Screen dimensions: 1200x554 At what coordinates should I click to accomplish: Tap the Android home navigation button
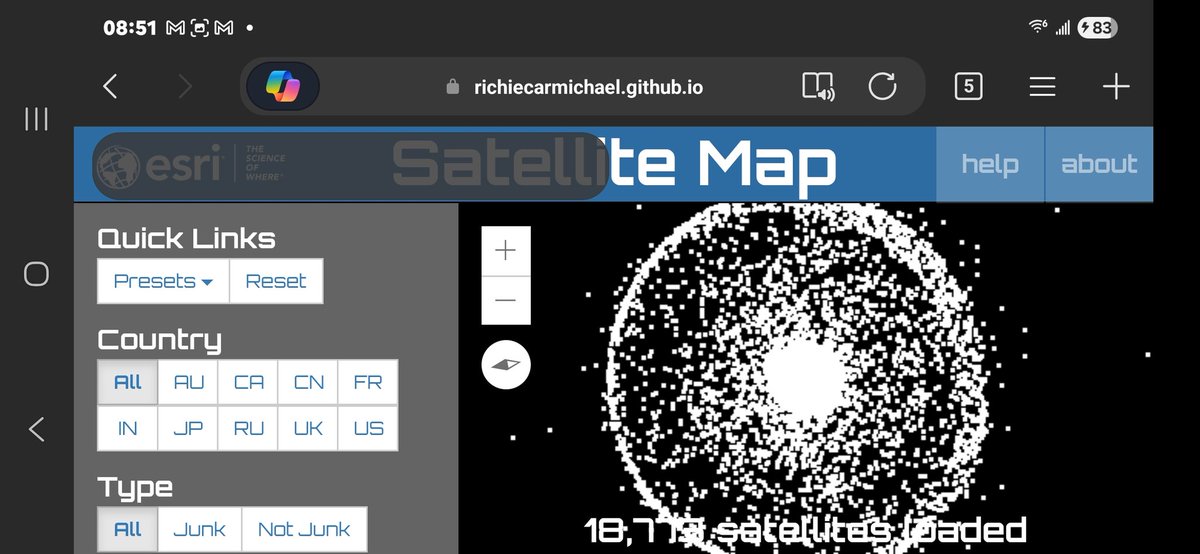(36, 274)
